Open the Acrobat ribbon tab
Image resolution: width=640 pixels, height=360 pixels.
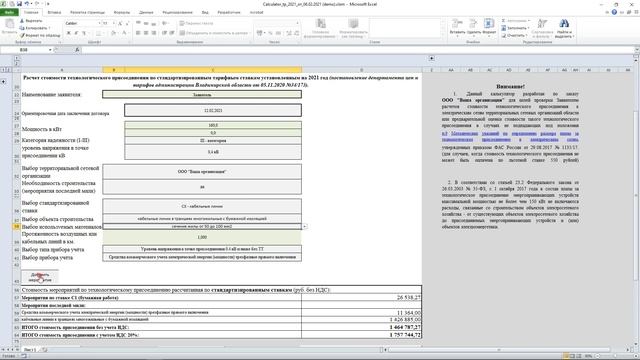tap(257, 12)
